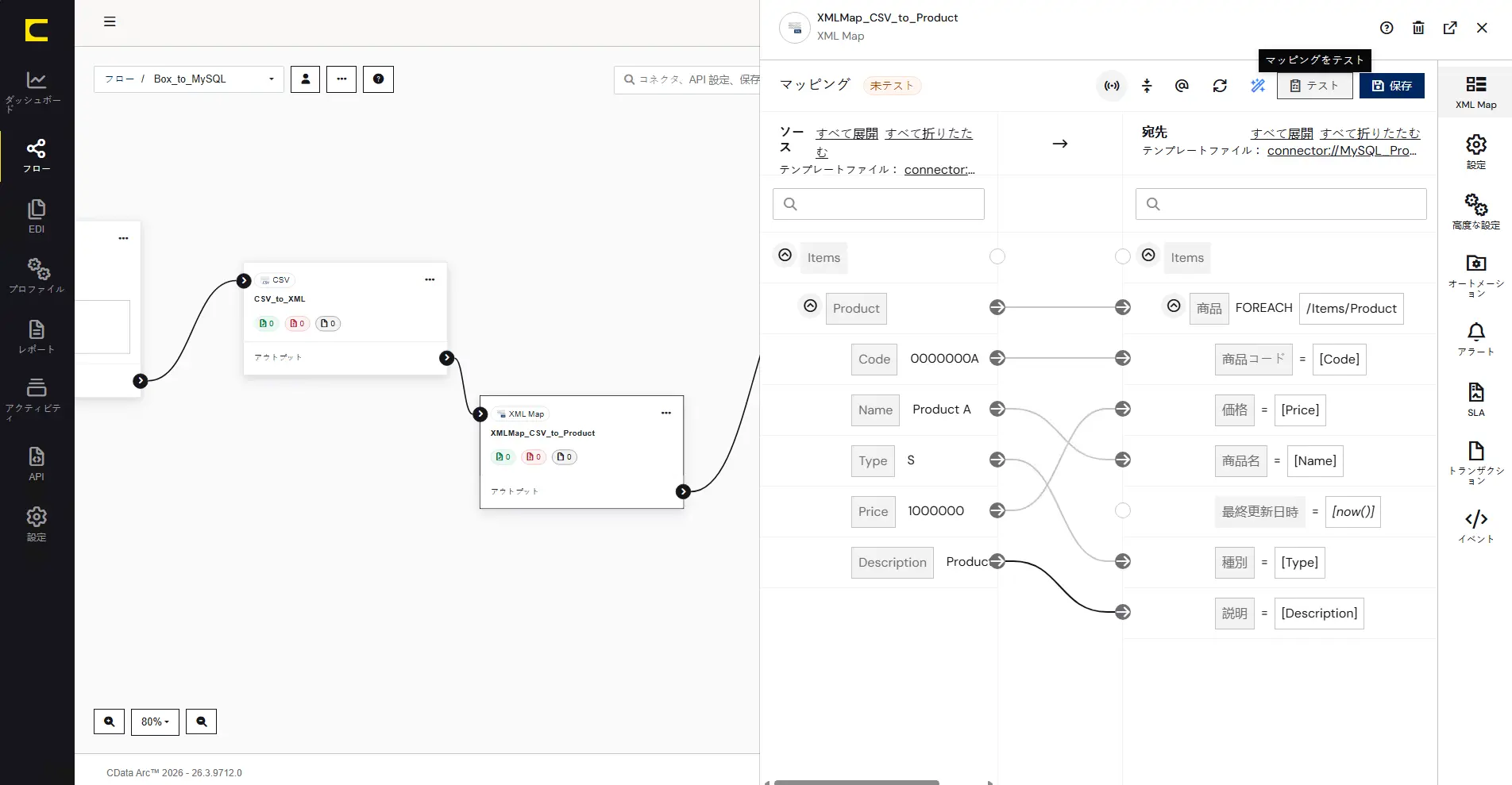This screenshot has height=785, width=1512.
Task: Click the 保存 save button
Action: click(1392, 86)
